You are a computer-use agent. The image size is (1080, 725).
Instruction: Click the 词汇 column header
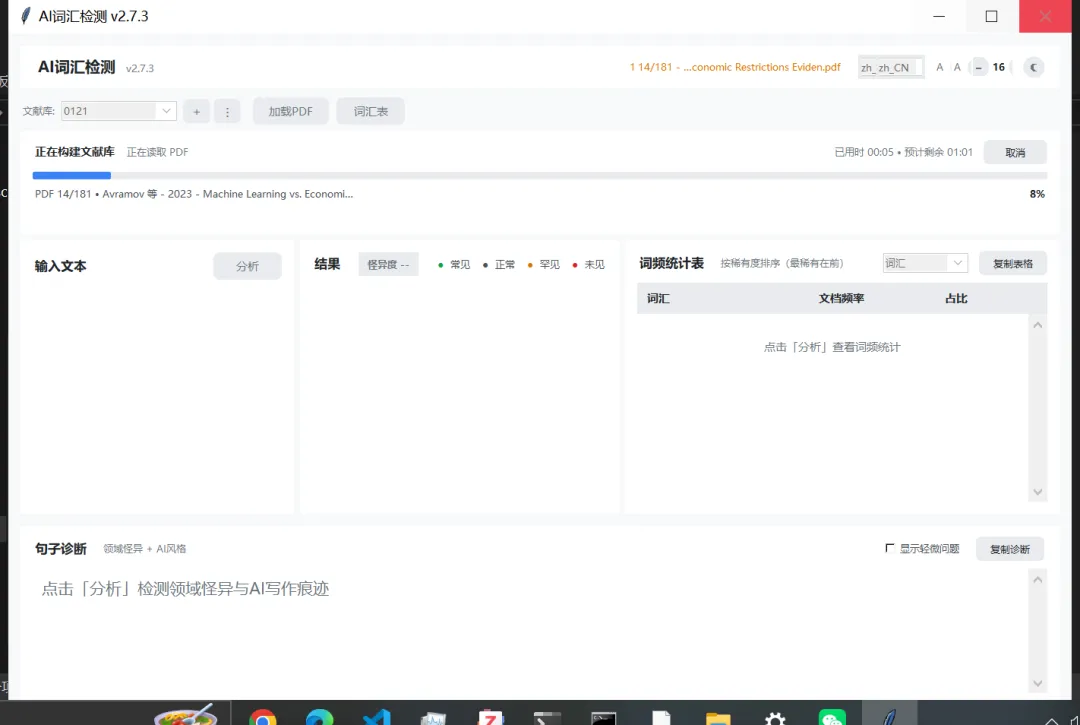[x=658, y=298]
